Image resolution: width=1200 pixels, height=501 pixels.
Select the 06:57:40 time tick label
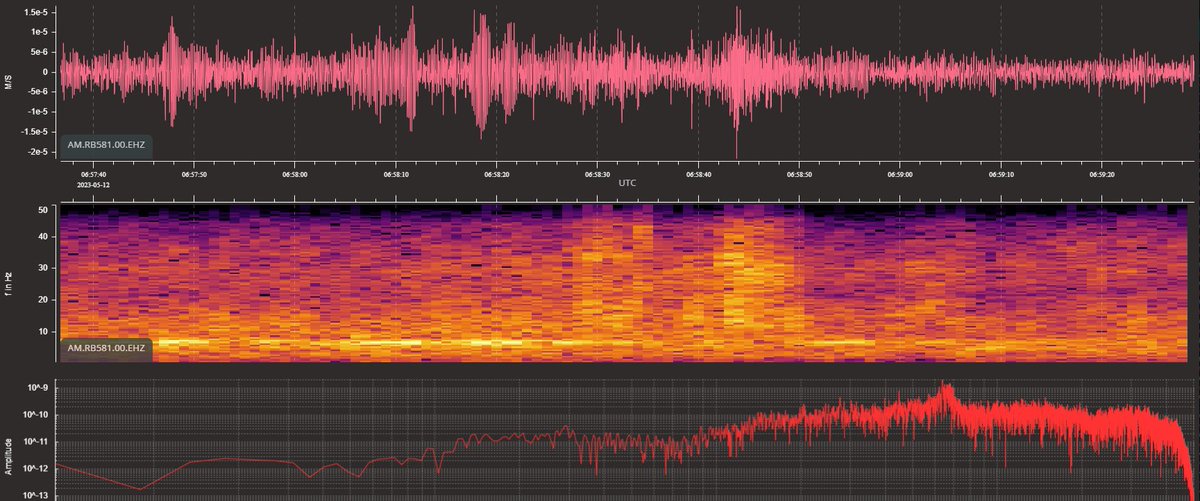point(94,173)
